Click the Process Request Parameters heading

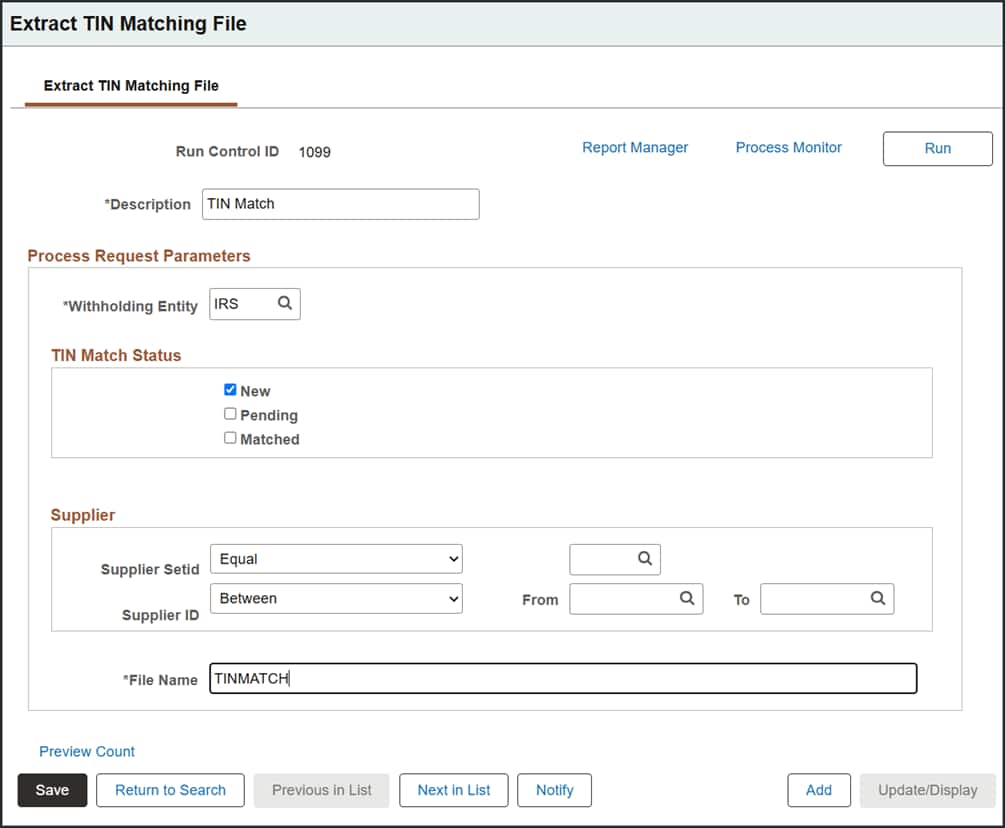tap(138, 256)
